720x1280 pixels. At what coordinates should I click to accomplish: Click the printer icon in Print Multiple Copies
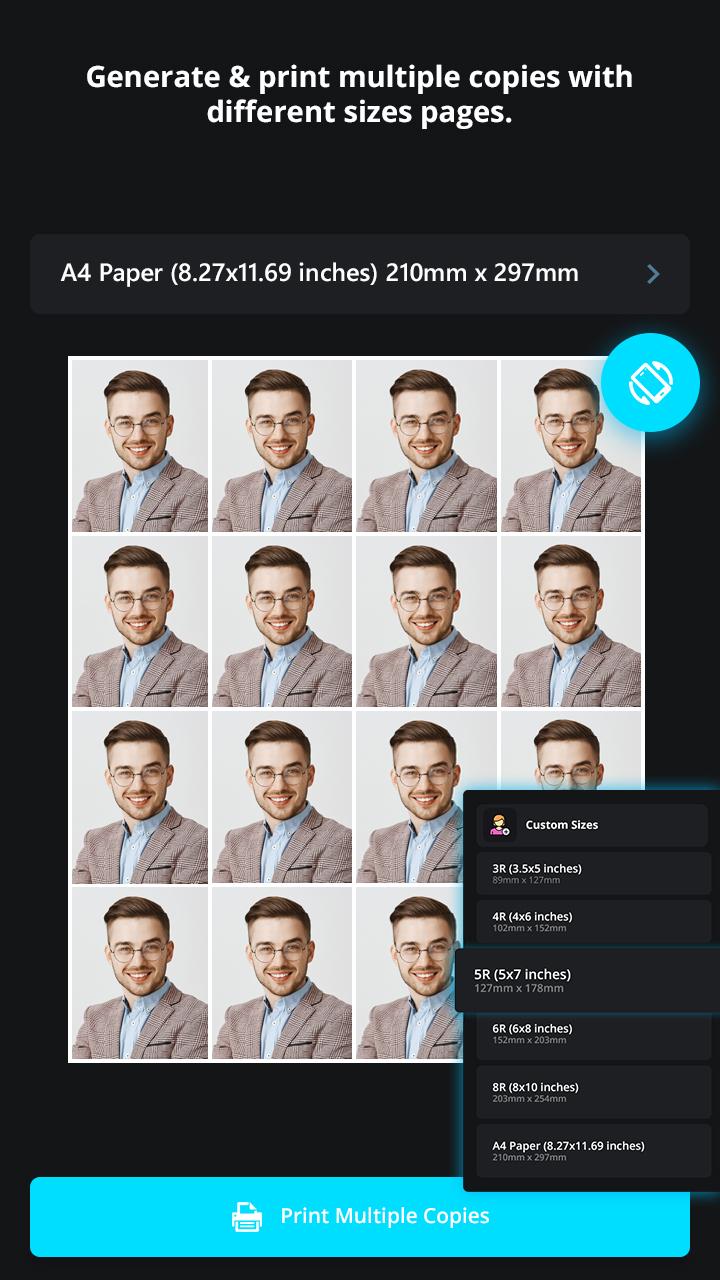tap(247, 1217)
